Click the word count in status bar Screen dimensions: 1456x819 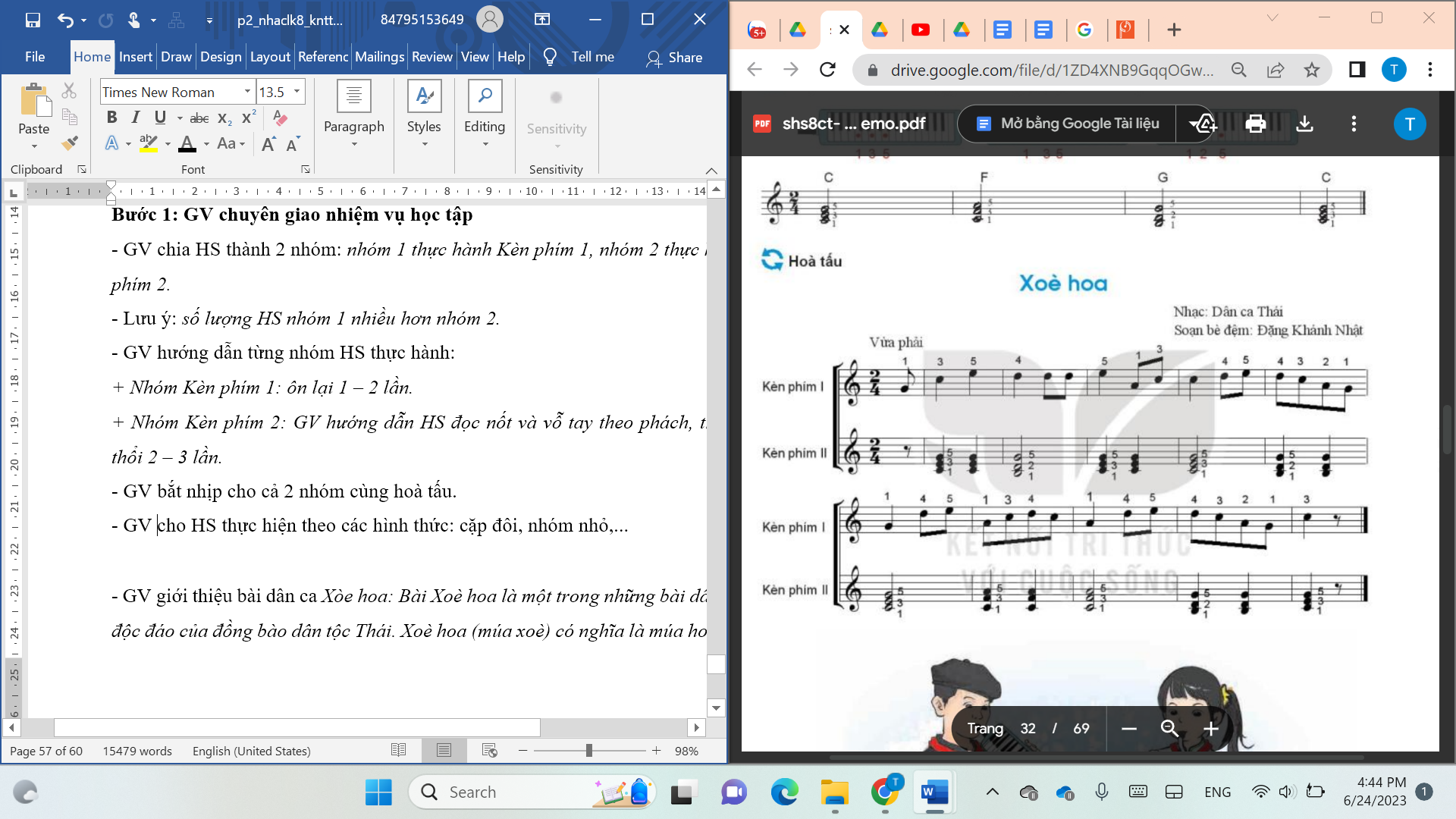(137, 751)
